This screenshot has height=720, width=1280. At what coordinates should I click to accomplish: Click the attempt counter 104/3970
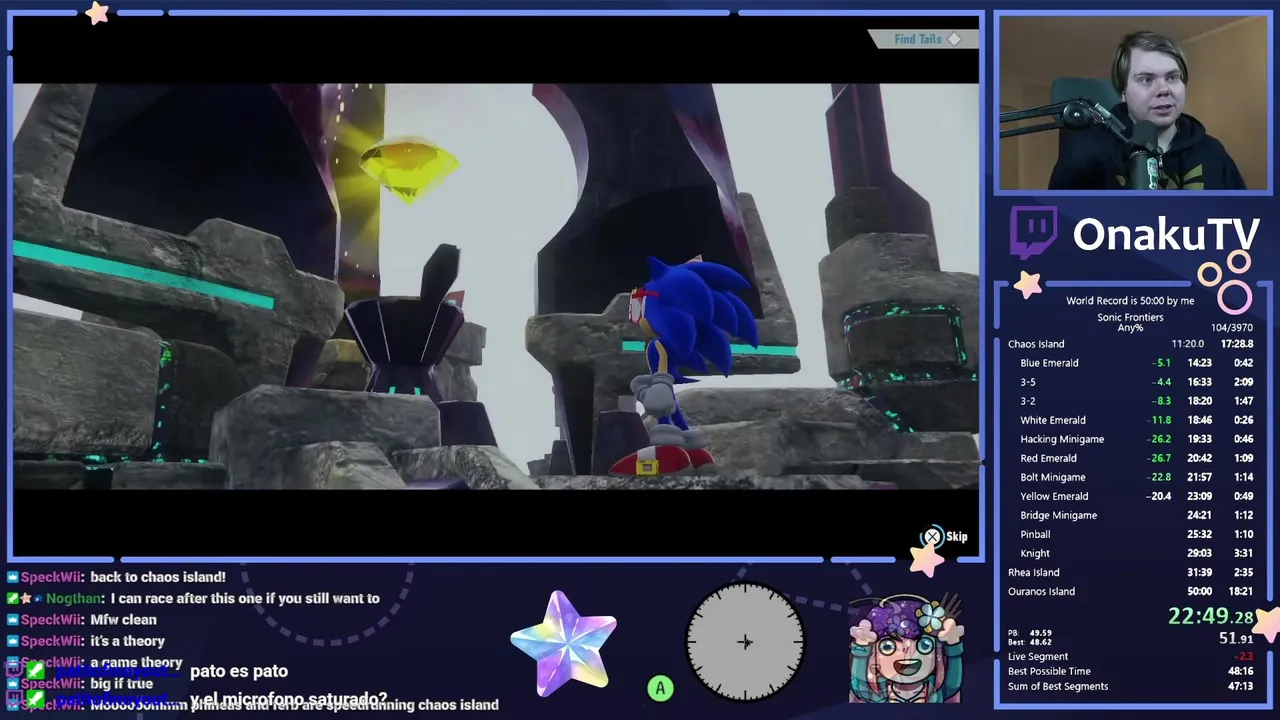[x=1231, y=327]
